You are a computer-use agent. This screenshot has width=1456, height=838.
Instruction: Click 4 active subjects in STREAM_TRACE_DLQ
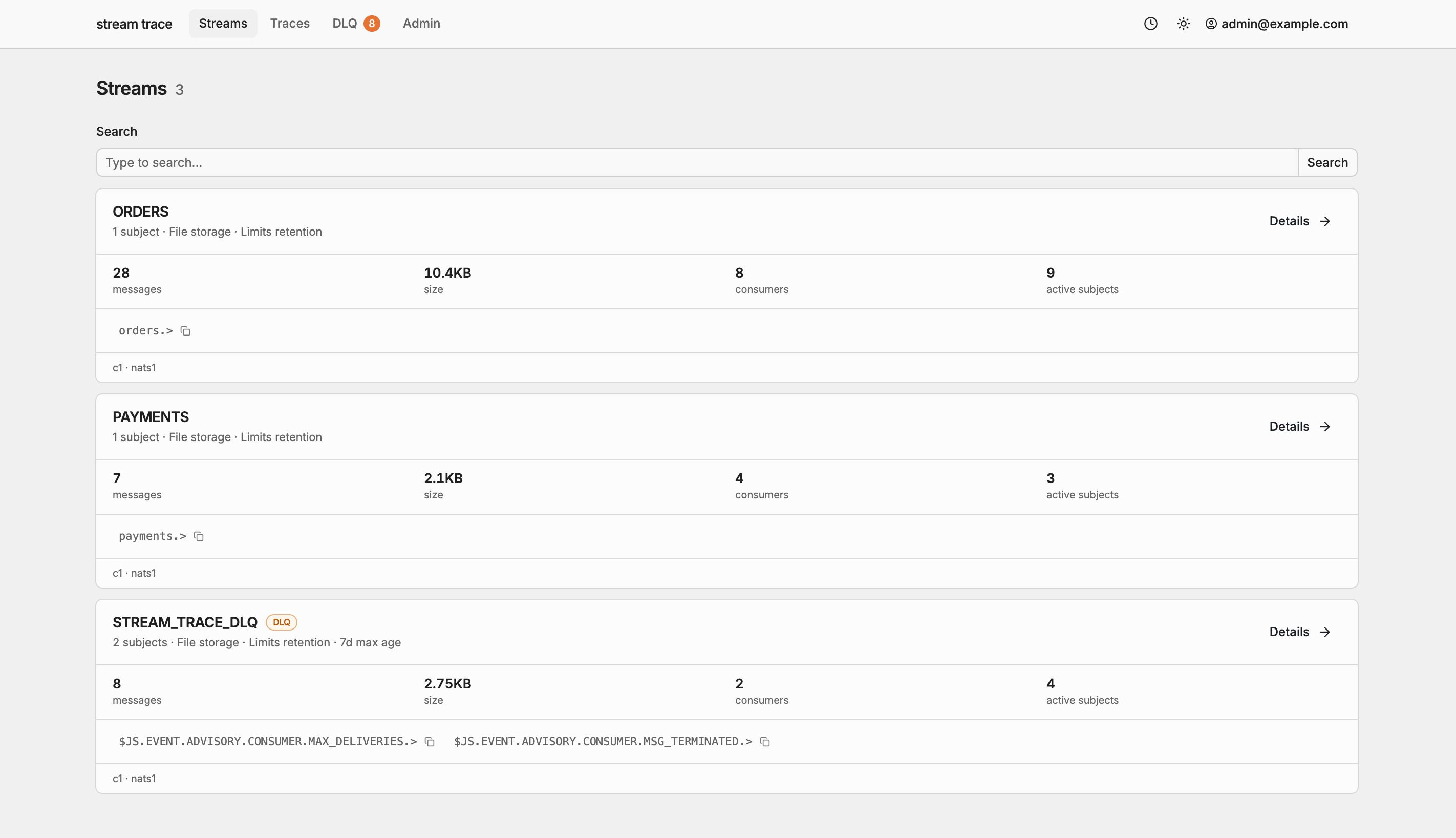pos(1051,684)
